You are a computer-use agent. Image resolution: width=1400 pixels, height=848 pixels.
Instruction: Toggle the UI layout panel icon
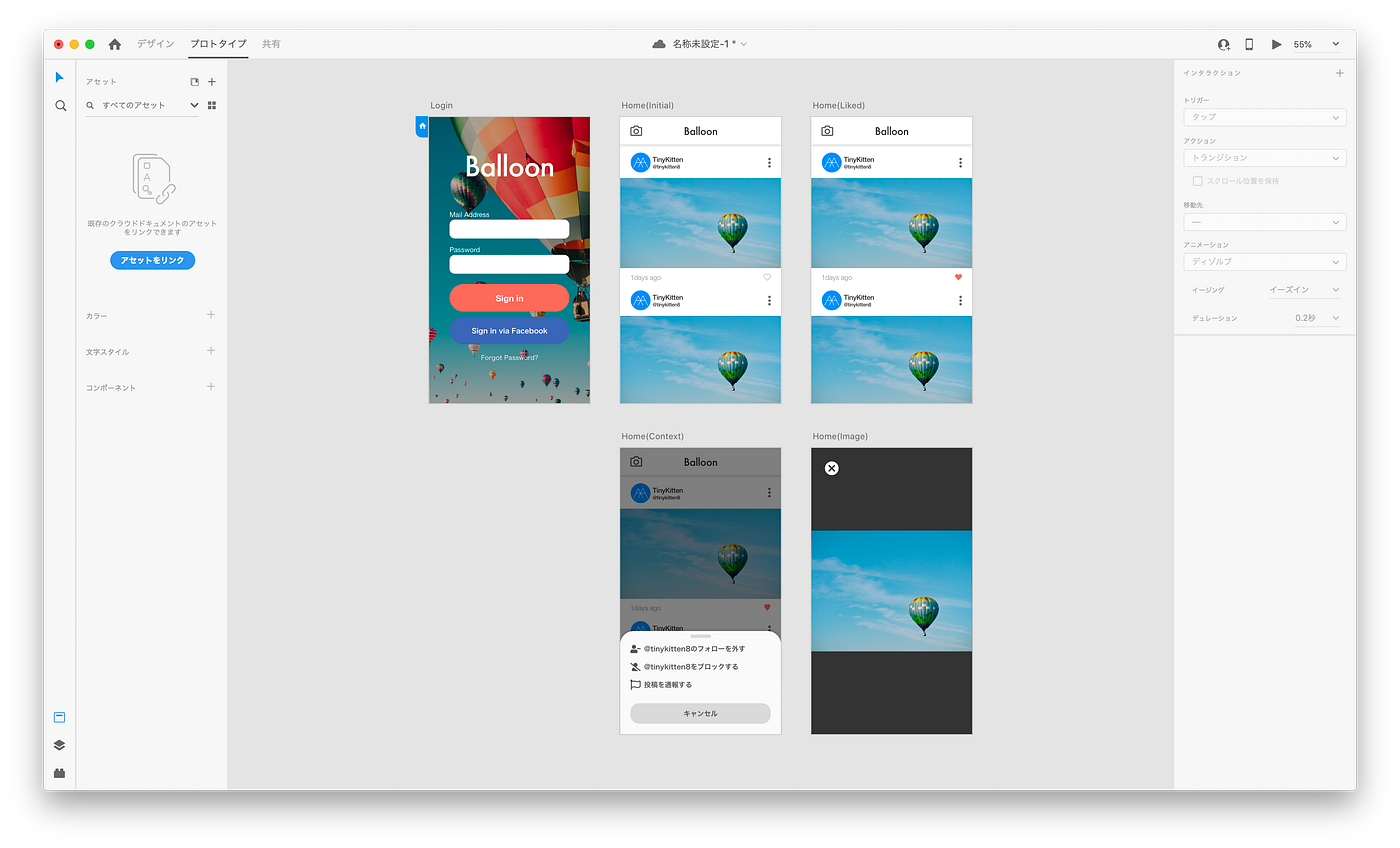point(59,716)
